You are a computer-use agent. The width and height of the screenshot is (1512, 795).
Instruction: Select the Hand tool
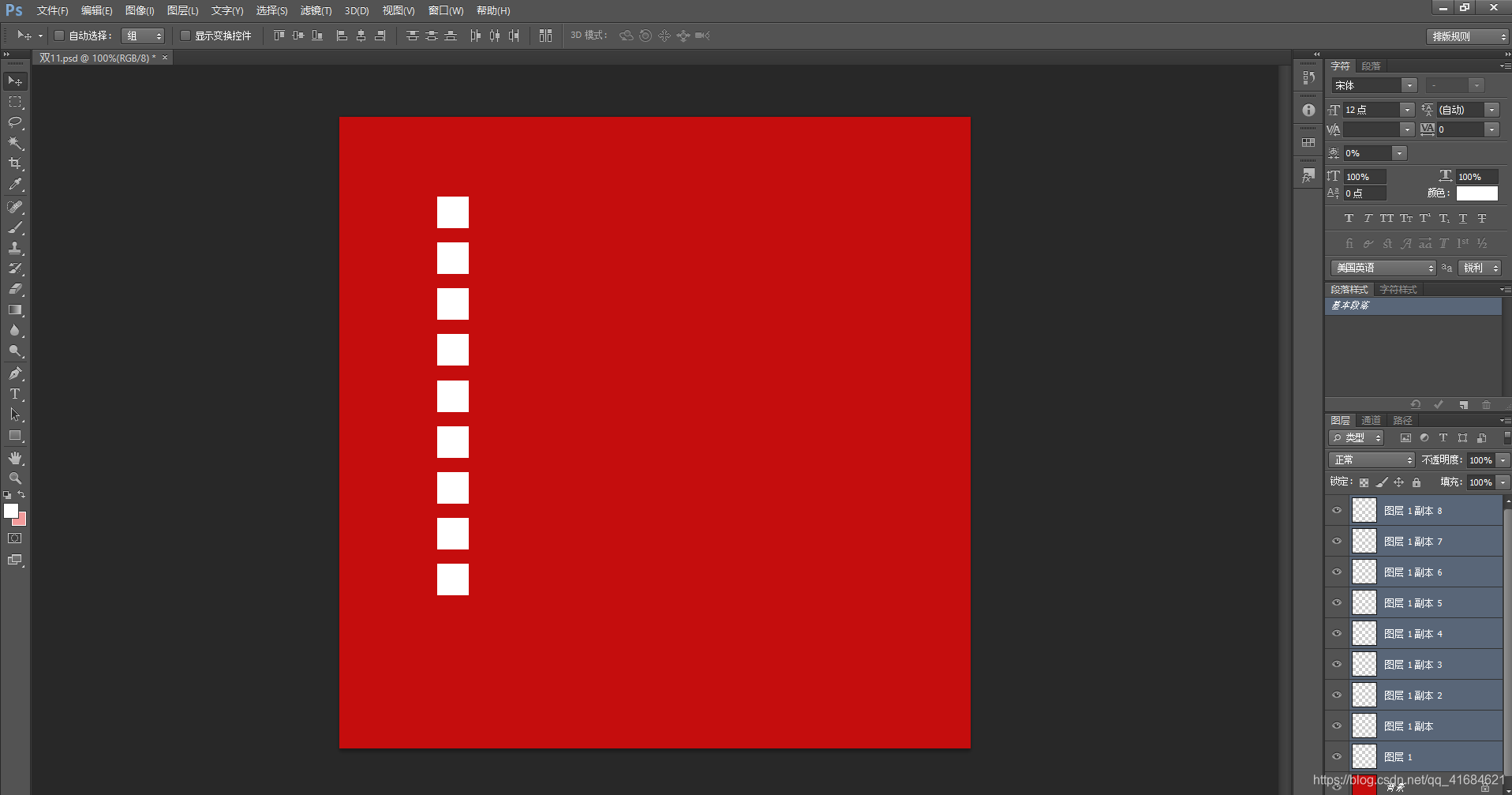click(15, 458)
